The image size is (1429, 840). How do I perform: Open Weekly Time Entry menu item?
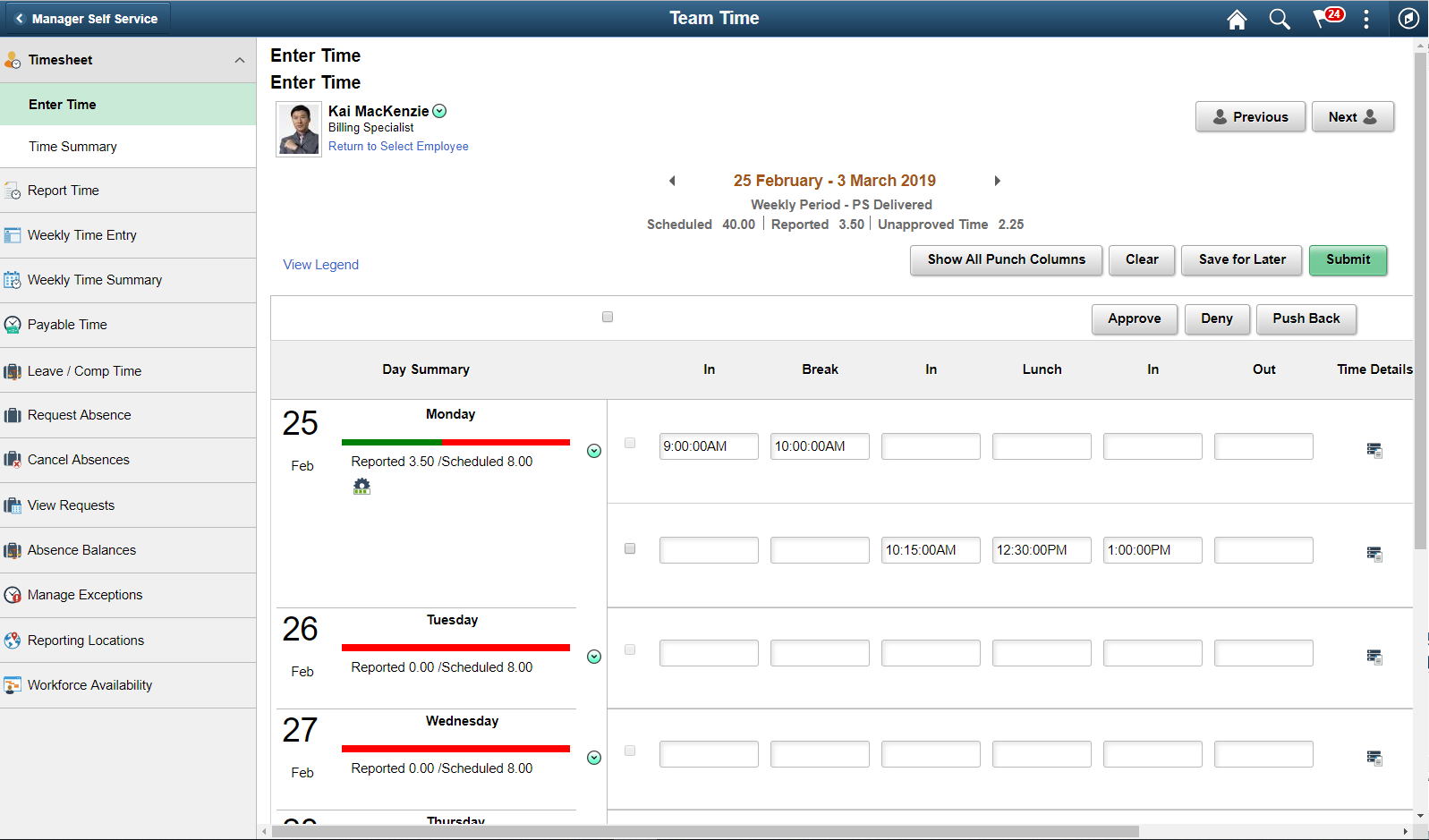tap(128, 235)
